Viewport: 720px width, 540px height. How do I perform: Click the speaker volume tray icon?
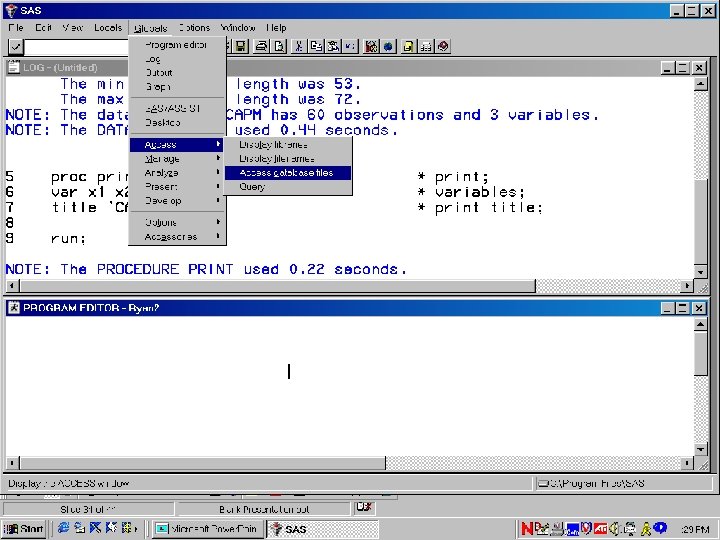click(614, 529)
